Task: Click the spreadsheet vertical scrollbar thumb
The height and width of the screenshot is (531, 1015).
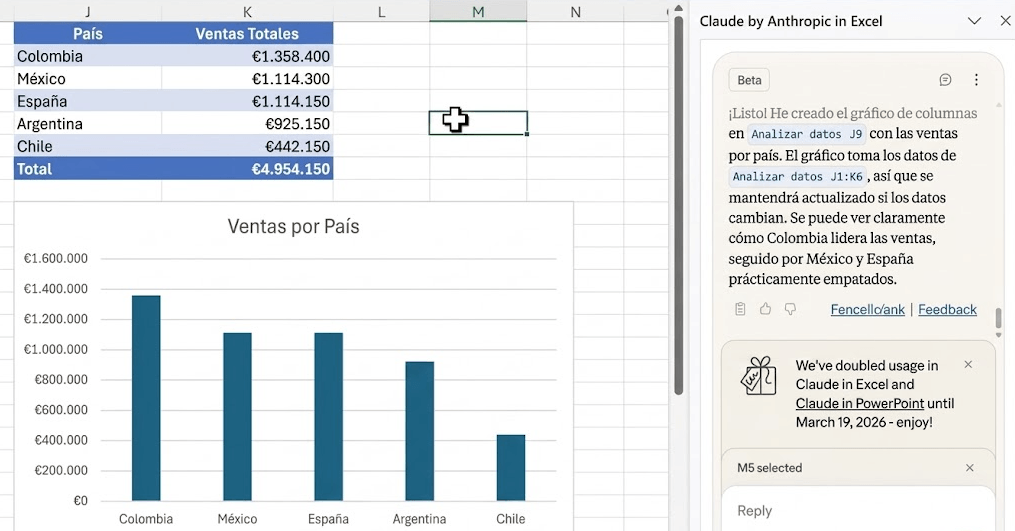Action: pos(678,205)
